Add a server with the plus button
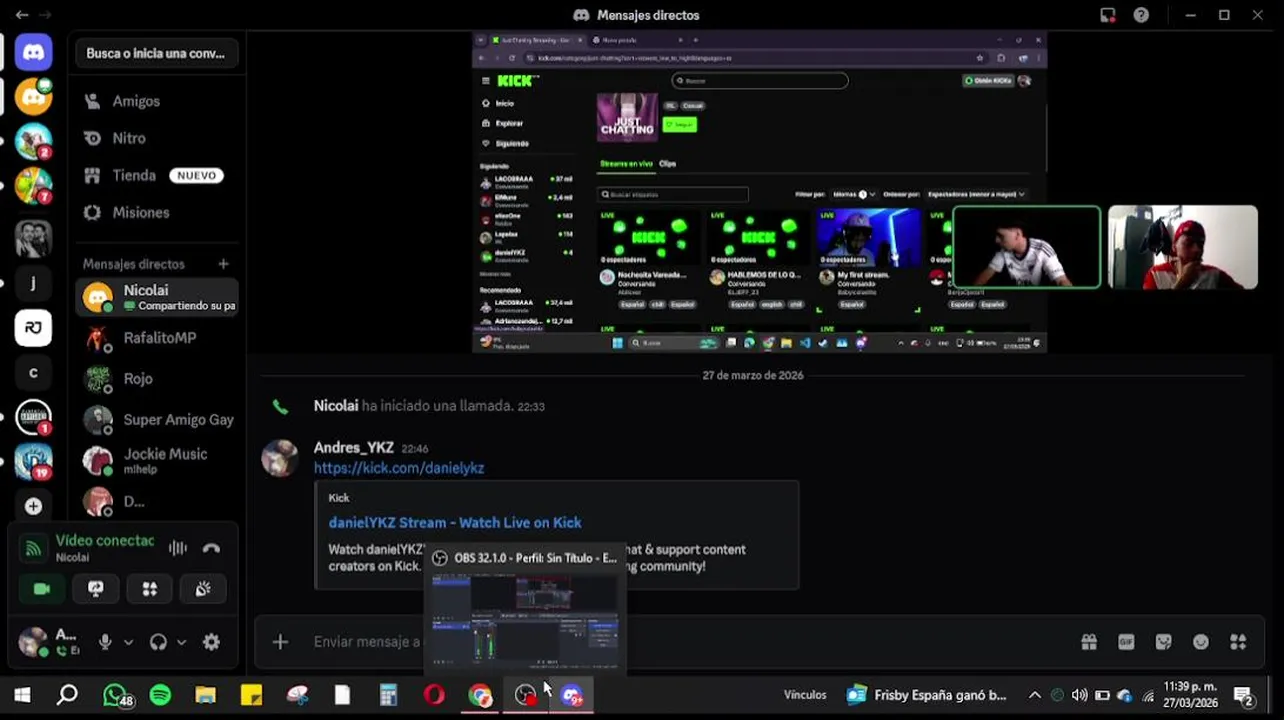The image size is (1284, 720). coord(33,506)
